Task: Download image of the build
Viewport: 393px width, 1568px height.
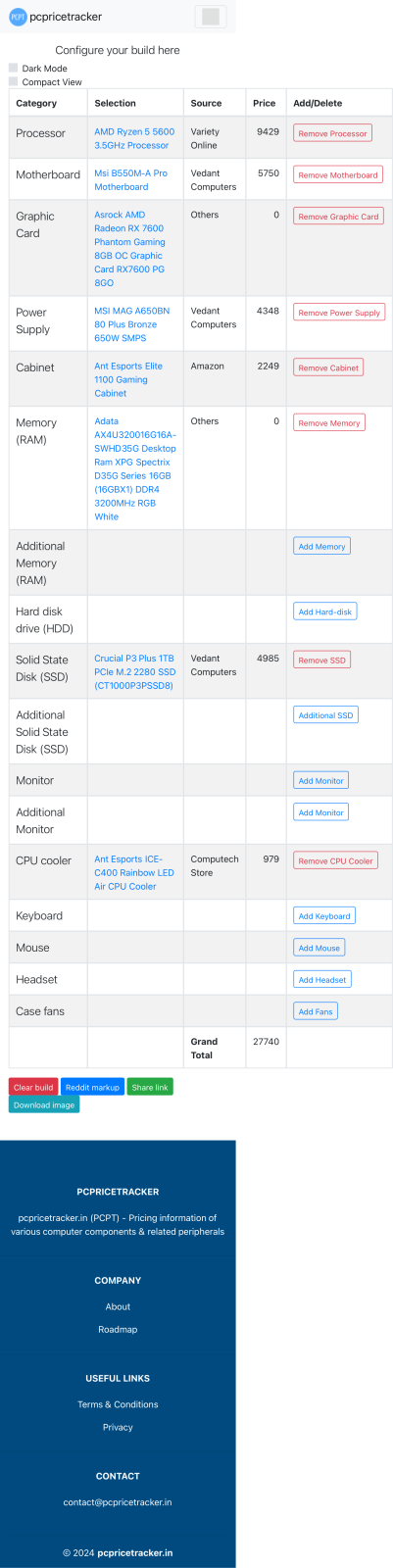Action: [44, 1104]
